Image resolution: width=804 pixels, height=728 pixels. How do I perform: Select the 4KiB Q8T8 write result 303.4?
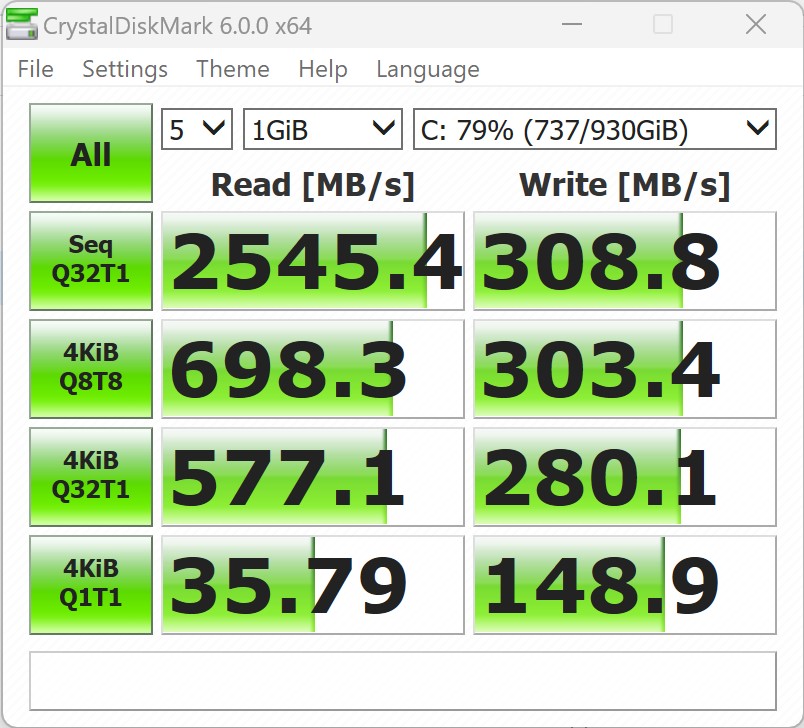pos(625,369)
